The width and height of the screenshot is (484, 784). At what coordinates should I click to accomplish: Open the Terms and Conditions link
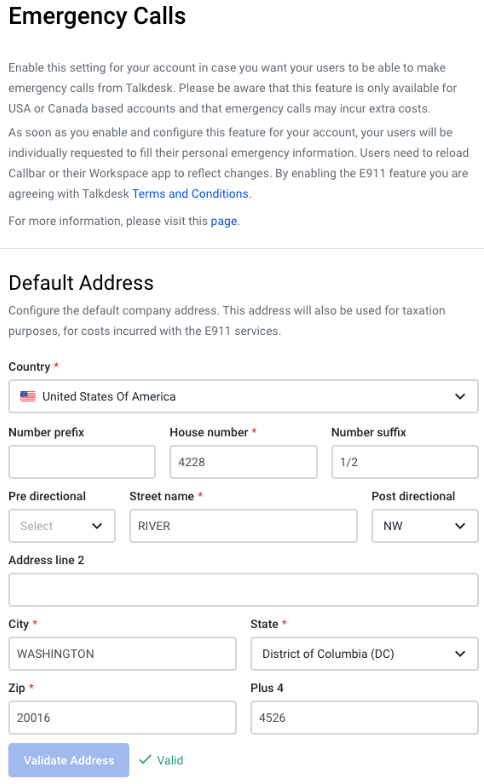pos(190,194)
